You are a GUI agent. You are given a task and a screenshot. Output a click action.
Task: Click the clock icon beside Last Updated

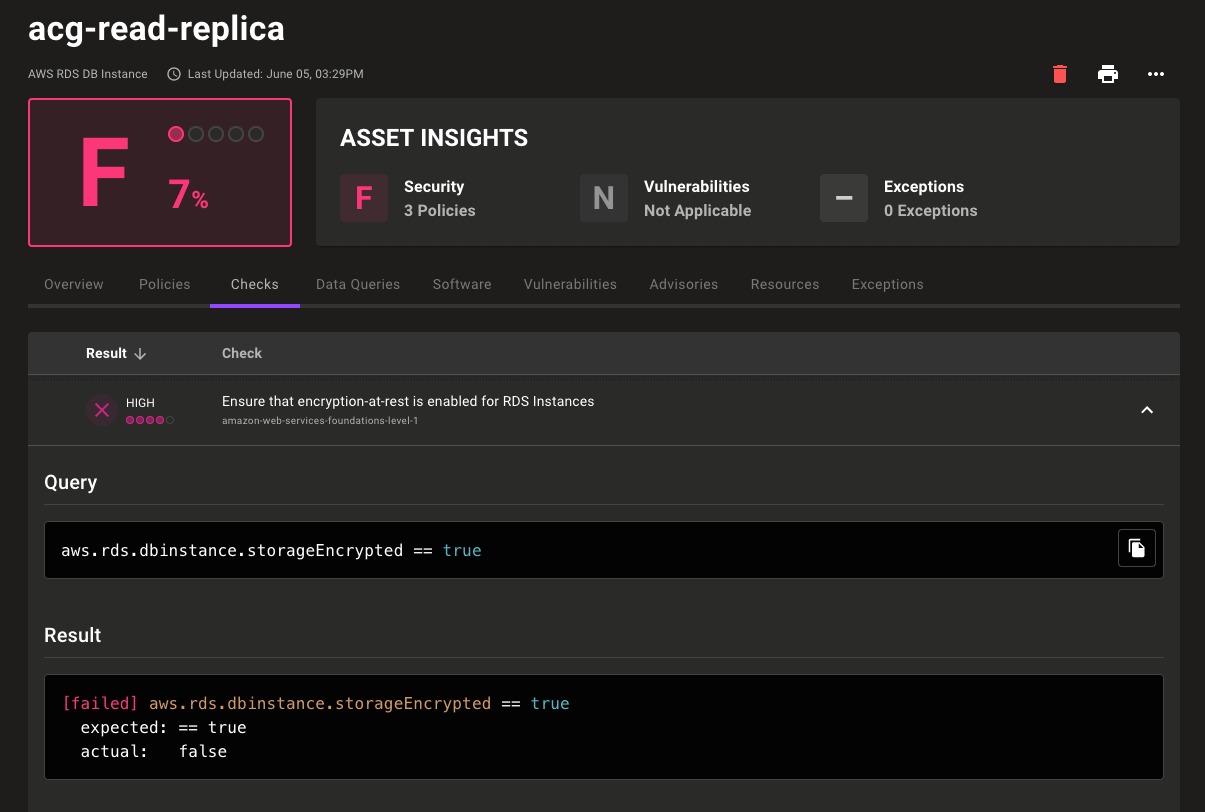point(174,74)
